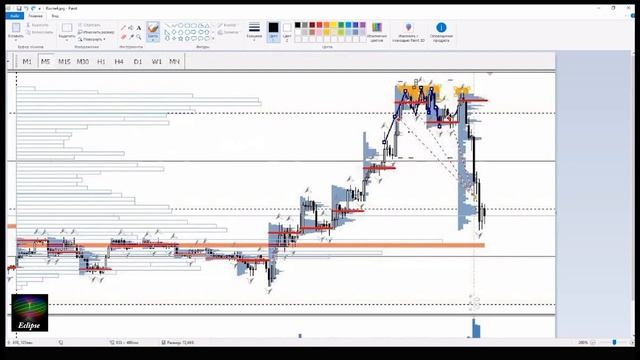The image size is (640, 360).
Task: Click the M1 timeframe in the chart image
Action: pos(27,62)
